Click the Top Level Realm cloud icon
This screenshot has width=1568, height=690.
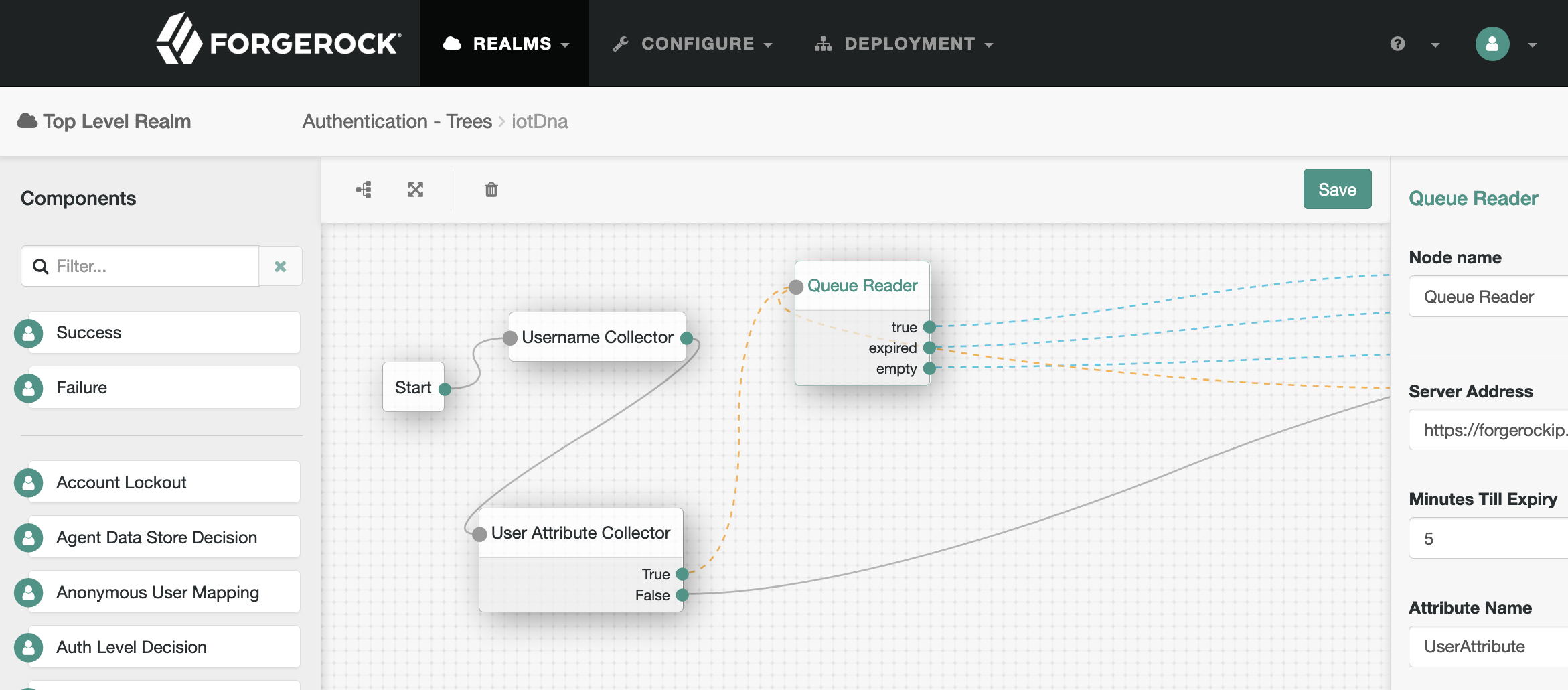coord(27,121)
